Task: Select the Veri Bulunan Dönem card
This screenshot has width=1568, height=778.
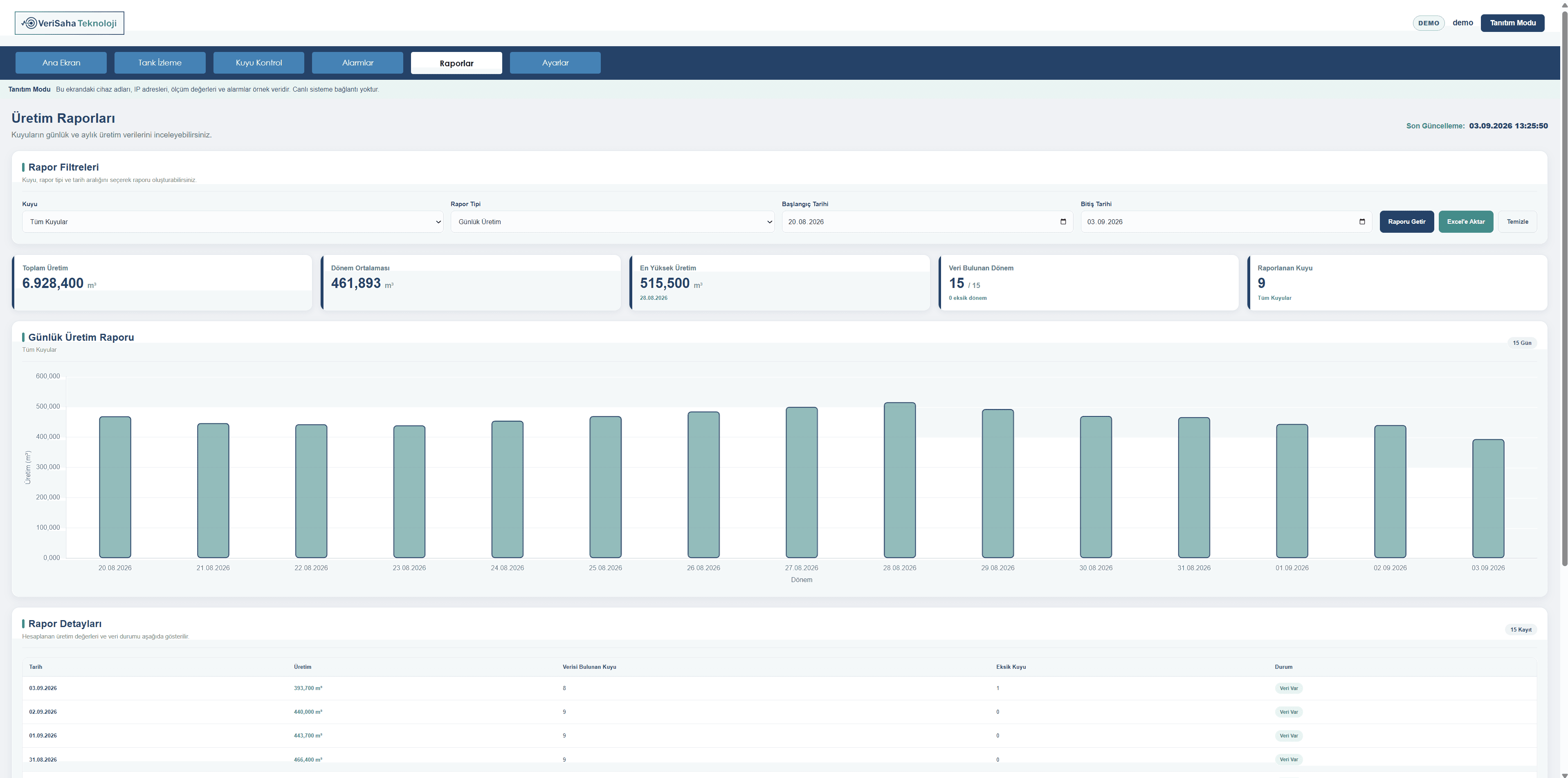Action: (1088, 283)
